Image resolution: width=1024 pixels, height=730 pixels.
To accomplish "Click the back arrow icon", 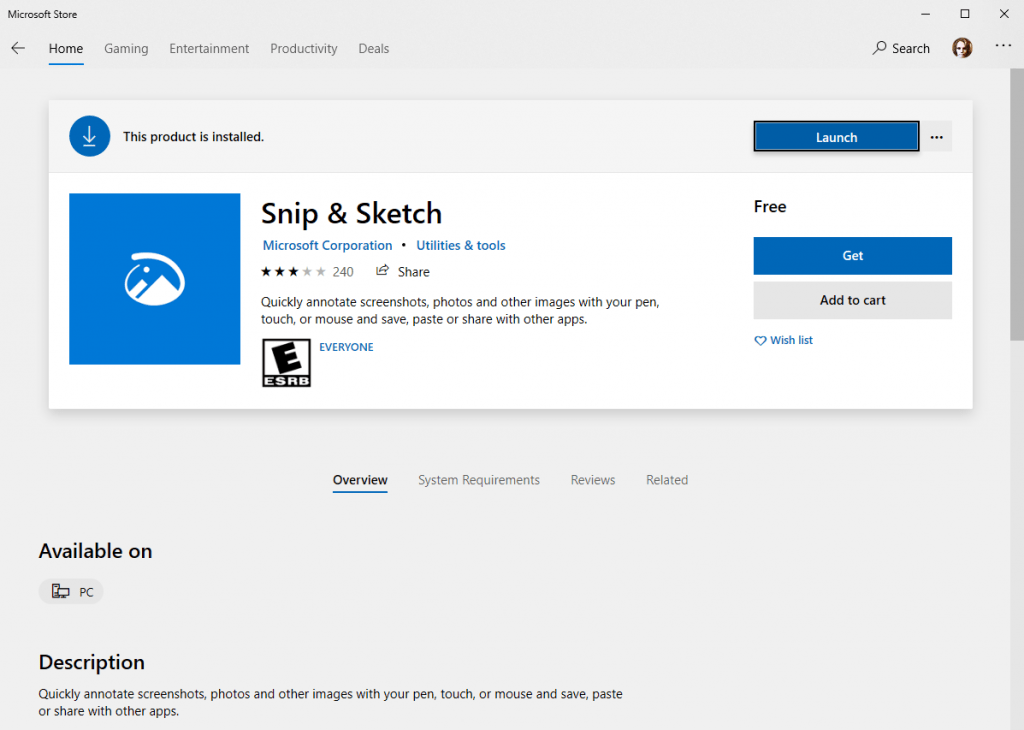I will click(x=18, y=48).
